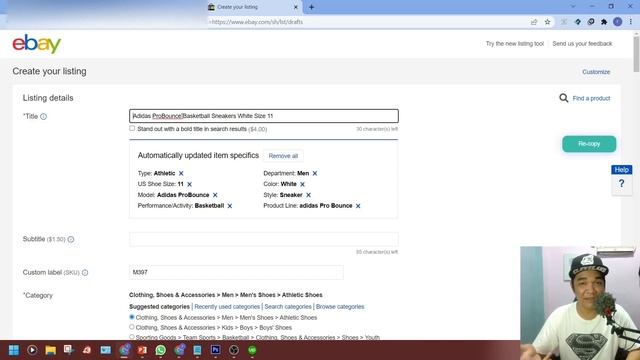Click the Re-copy button
640x360 pixels.
coord(589,144)
